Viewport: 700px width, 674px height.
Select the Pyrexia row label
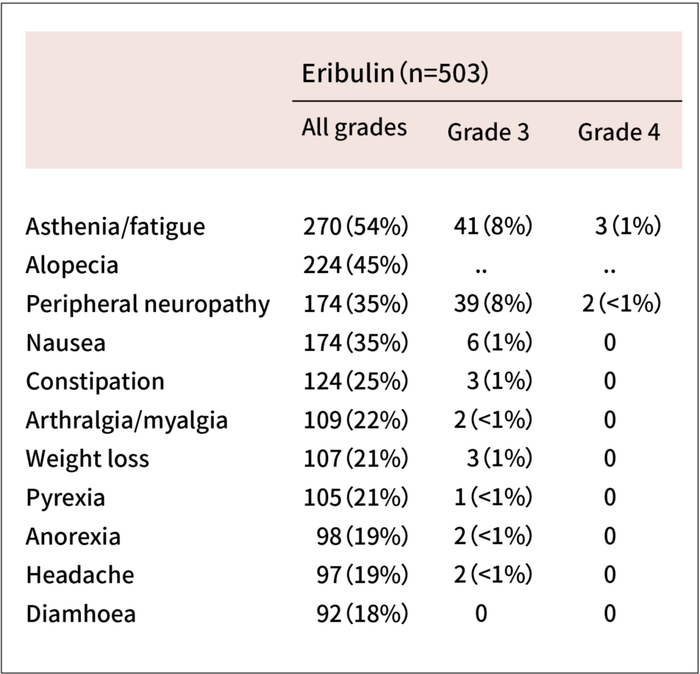click(x=65, y=497)
